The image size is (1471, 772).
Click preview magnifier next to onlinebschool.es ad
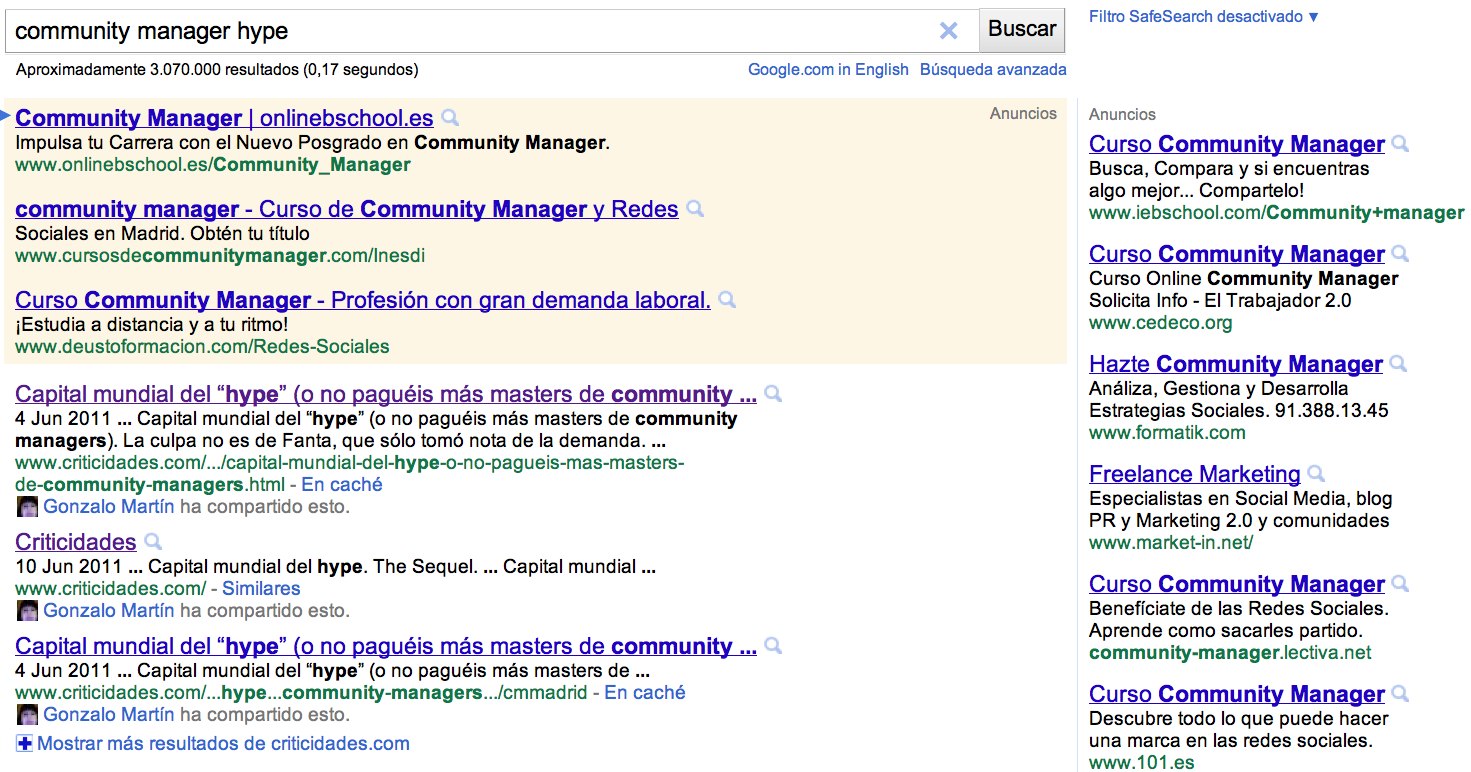click(x=451, y=118)
